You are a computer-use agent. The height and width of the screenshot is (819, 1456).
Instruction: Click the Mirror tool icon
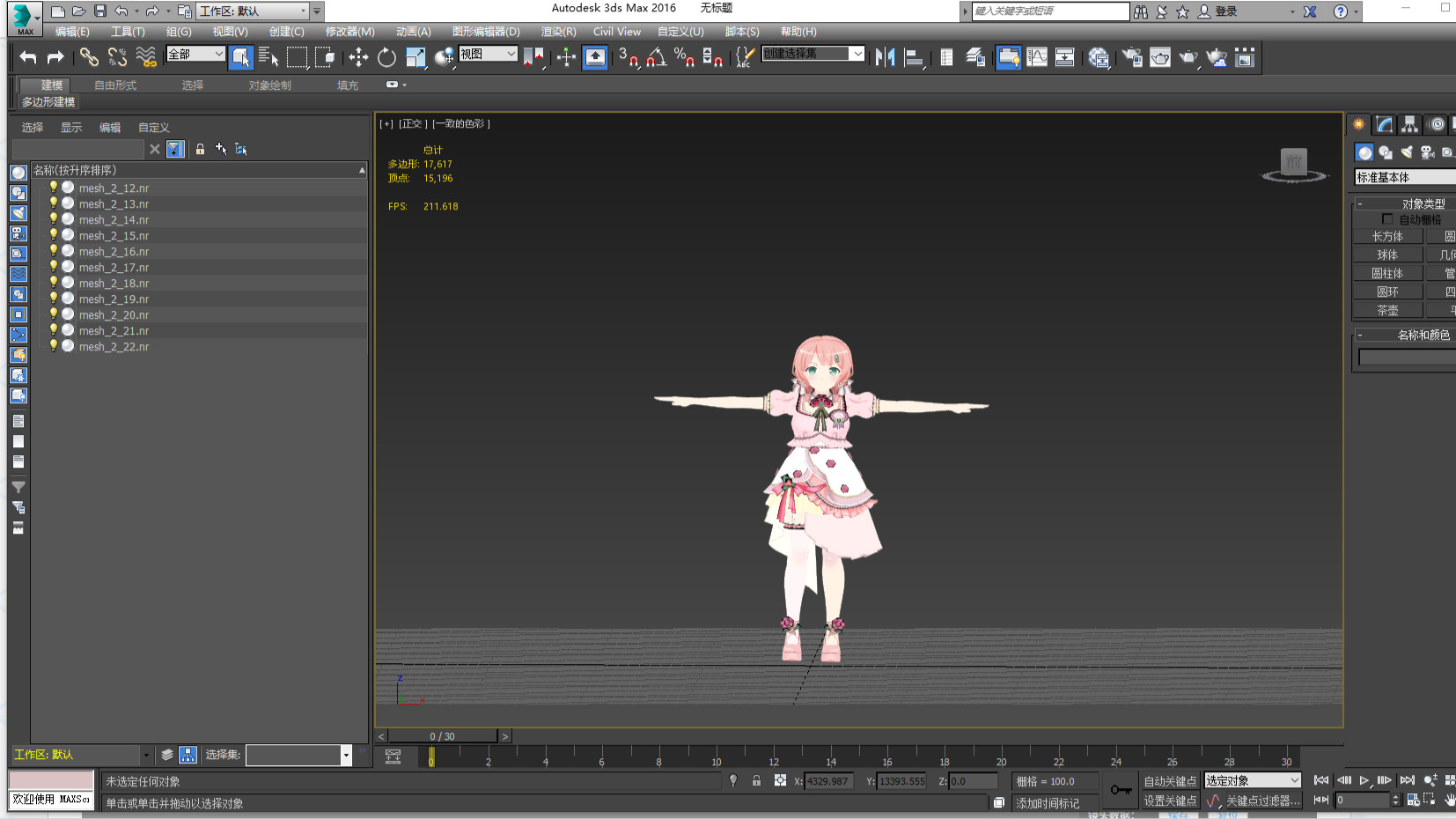click(885, 58)
